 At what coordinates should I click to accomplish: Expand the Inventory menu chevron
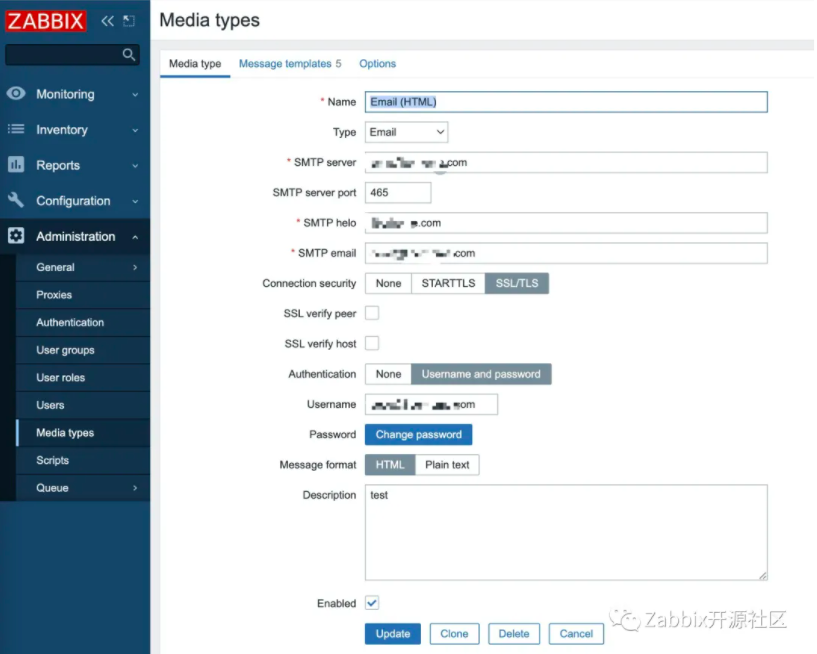coord(135,130)
